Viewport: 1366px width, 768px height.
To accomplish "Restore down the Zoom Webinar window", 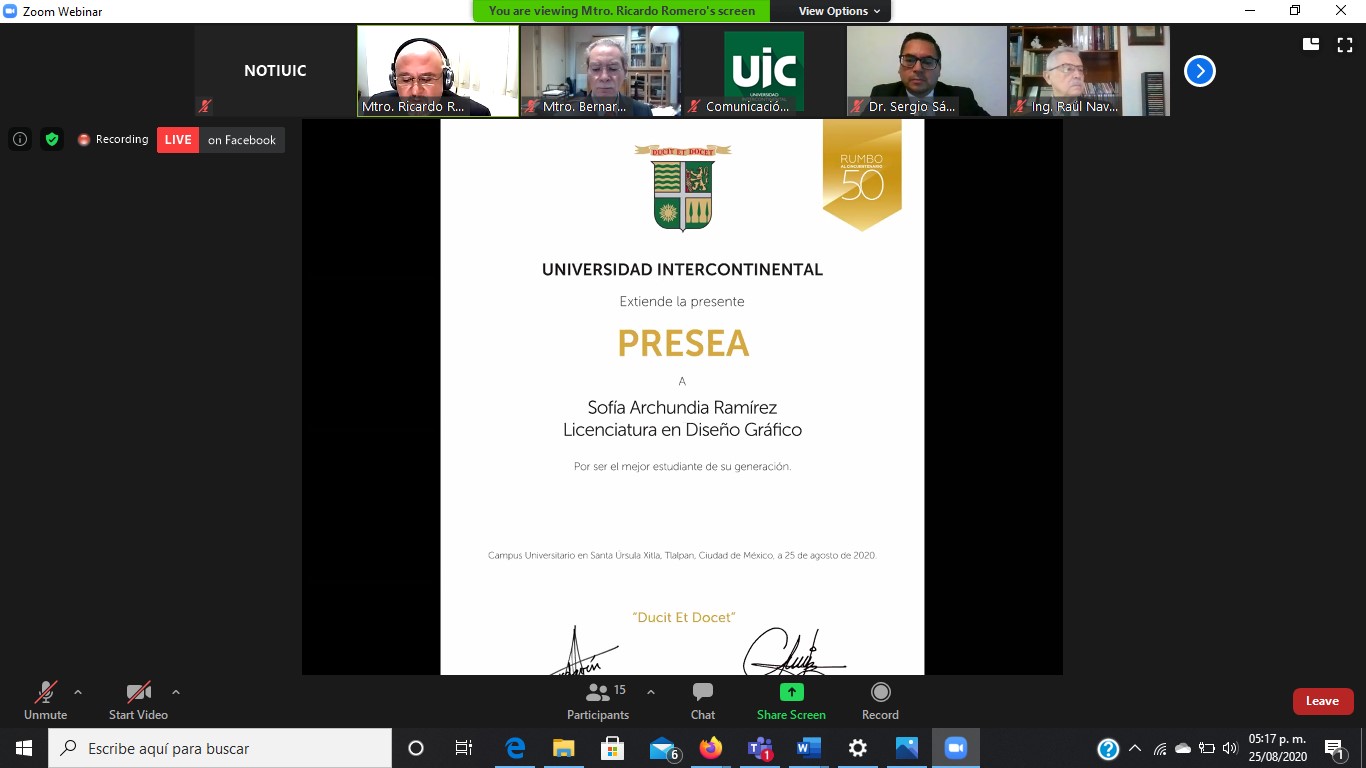I will [1296, 11].
